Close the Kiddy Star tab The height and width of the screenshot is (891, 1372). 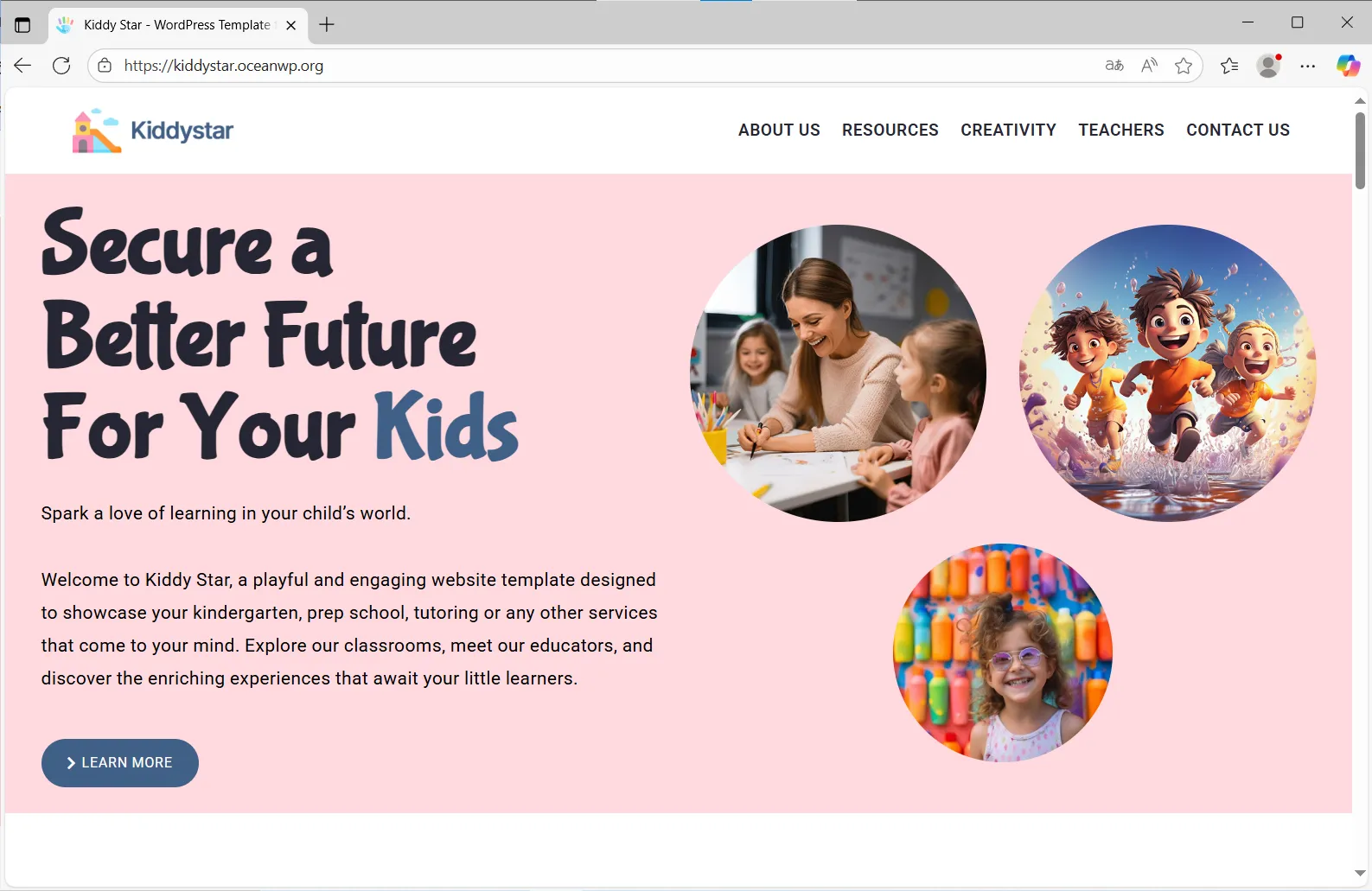click(291, 25)
